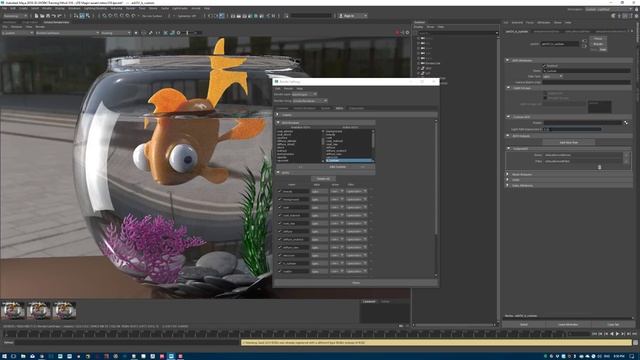640x360 pixels.
Task: Open the Show menu in the Outliner
Action: click(x=430, y=27)
